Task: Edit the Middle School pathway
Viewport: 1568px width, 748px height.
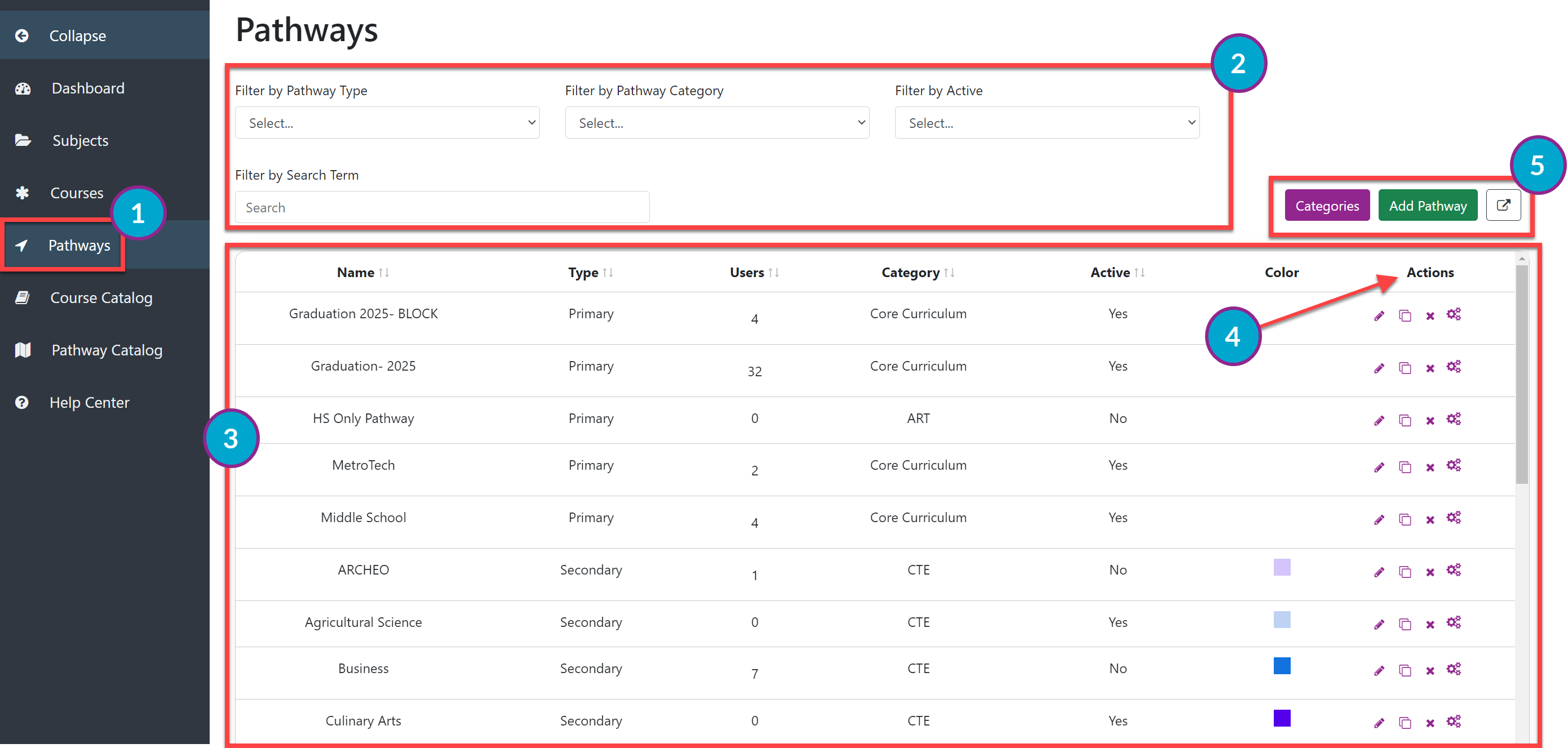Action: 1379,519
